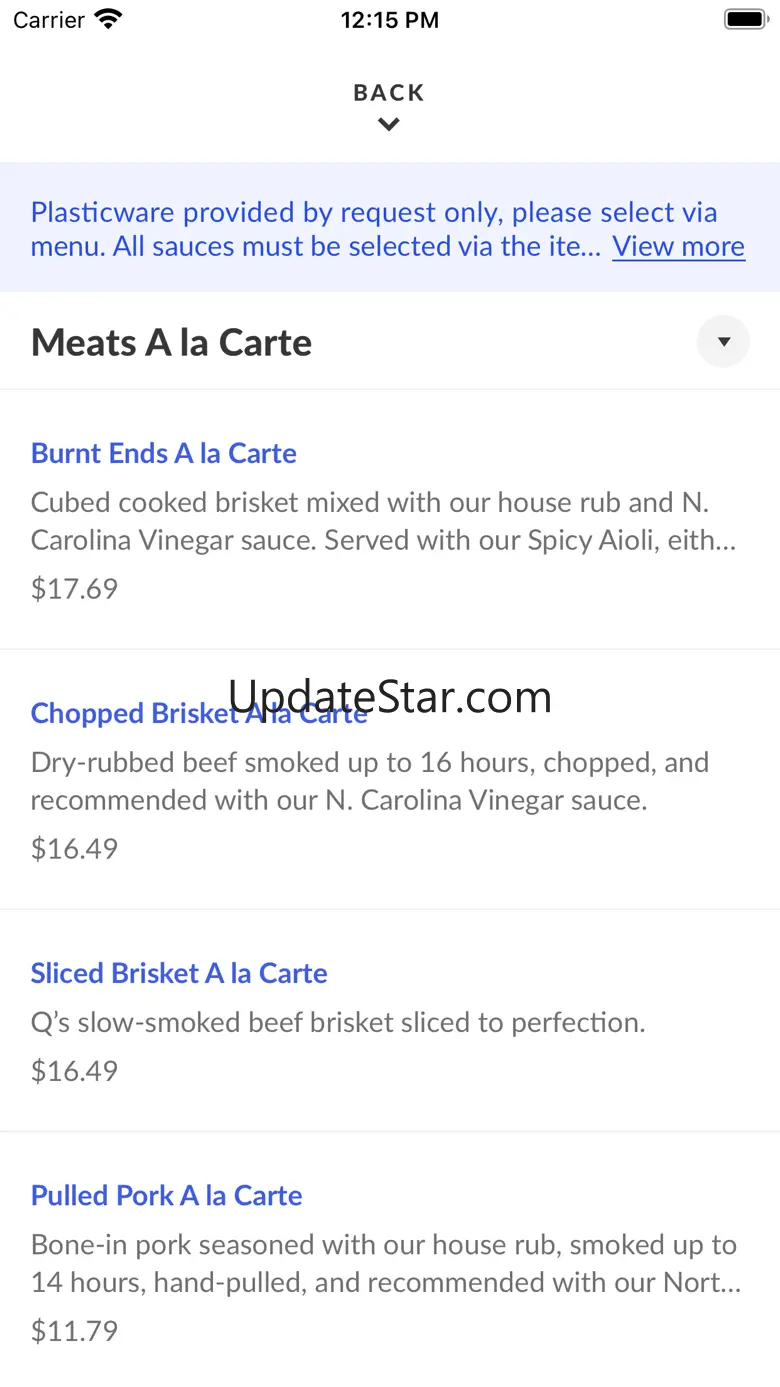Tap the Burnt Ends description text

click(384, 521)
